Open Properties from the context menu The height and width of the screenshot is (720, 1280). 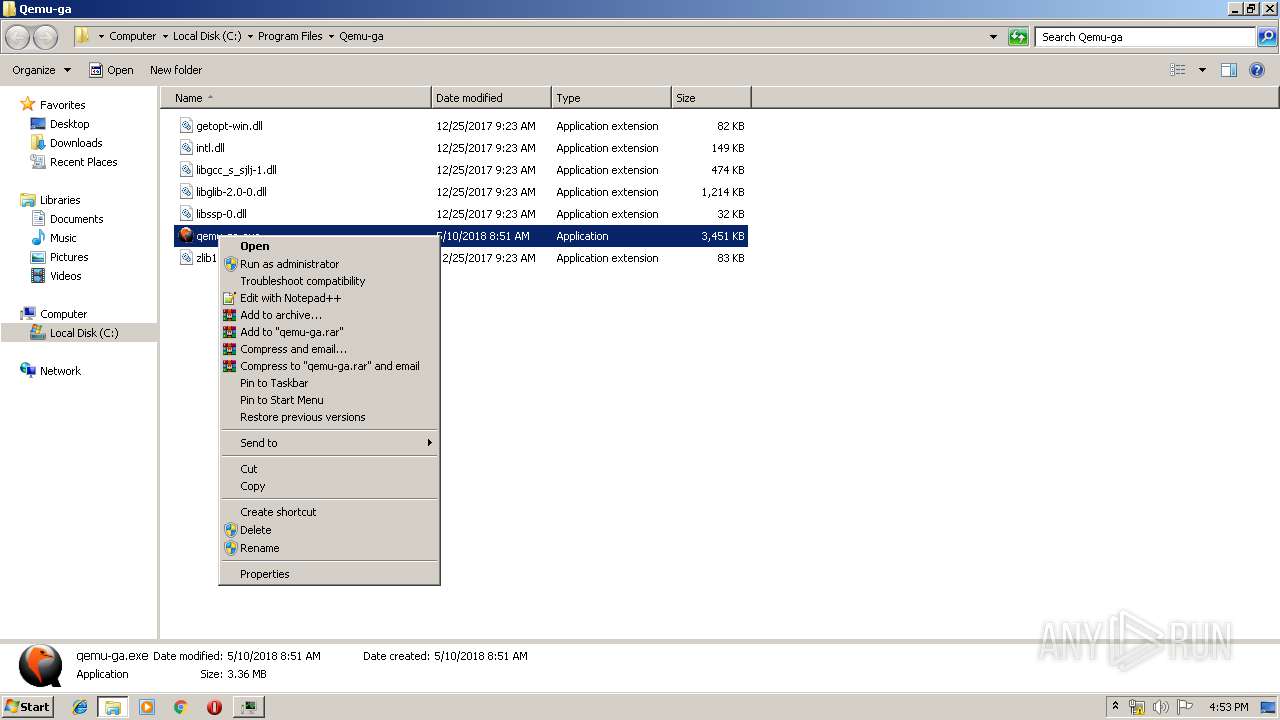click(x=329, y=574)
